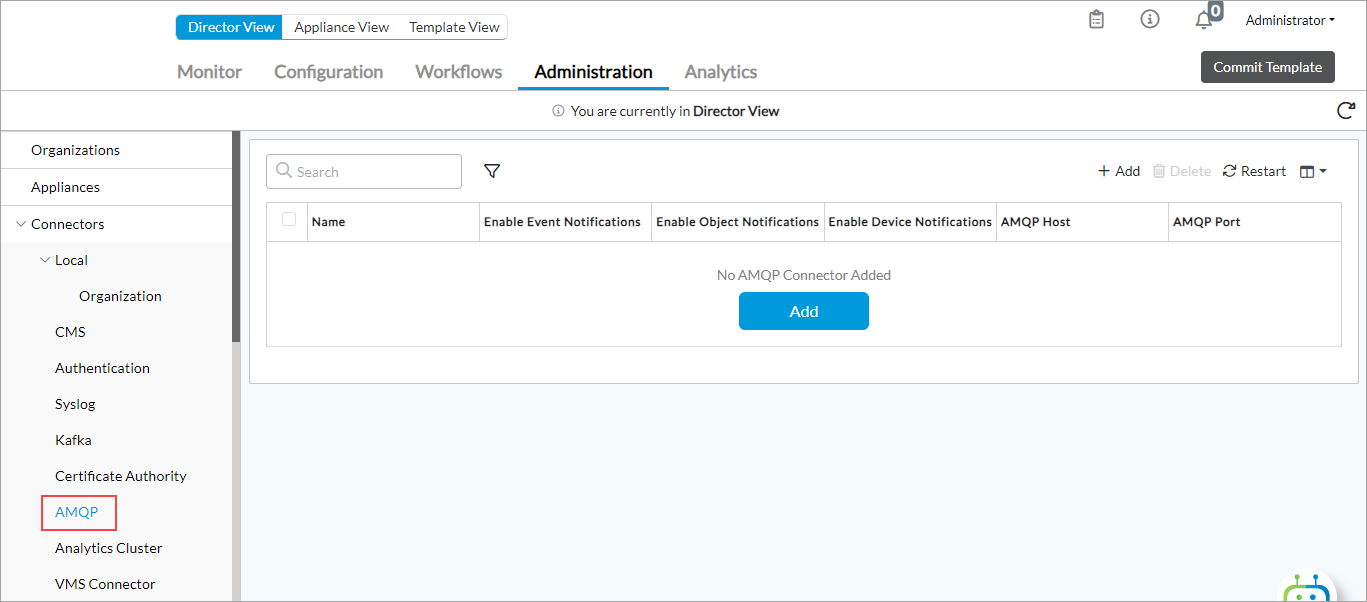Open the Analytics tab
Viewport: 1367px width, 602px height.
coord(720,72)
